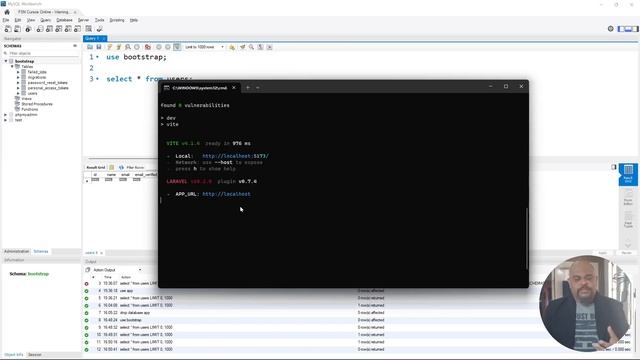640x360 pixels.
Task: Click the reconnect to DBMS icon
Action: (99, 29)
